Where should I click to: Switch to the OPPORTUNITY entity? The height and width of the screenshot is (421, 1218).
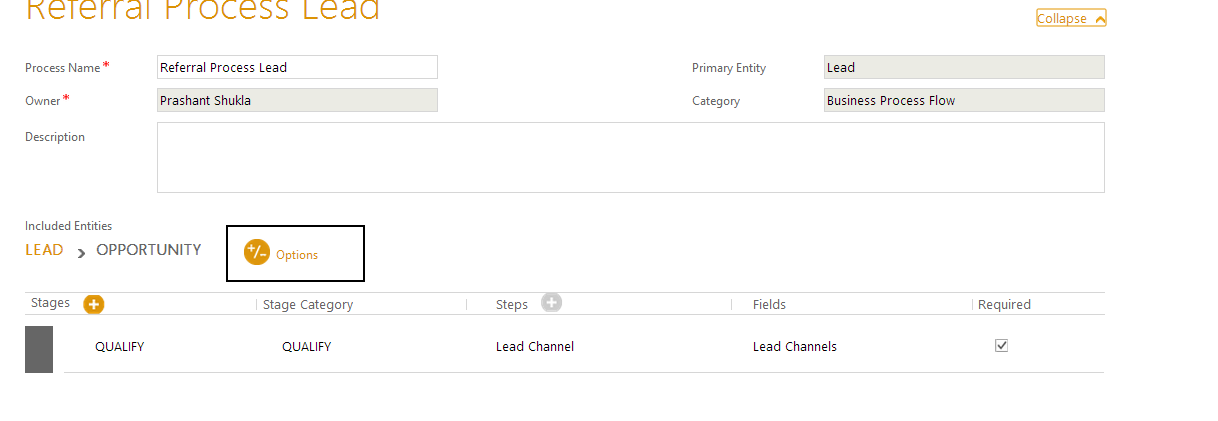tap(148, 250)
